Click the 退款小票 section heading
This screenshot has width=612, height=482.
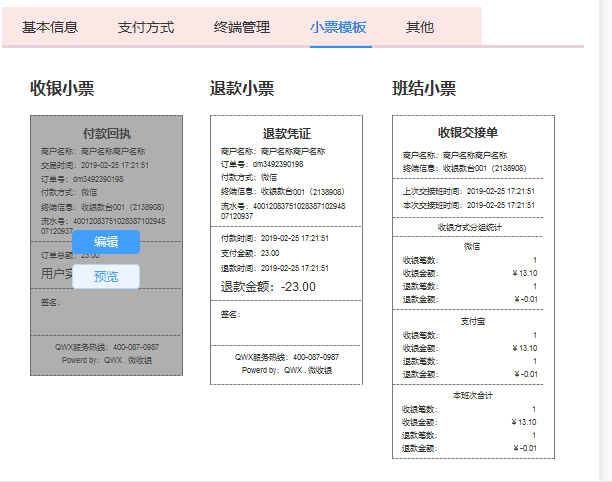pos(242,88)
